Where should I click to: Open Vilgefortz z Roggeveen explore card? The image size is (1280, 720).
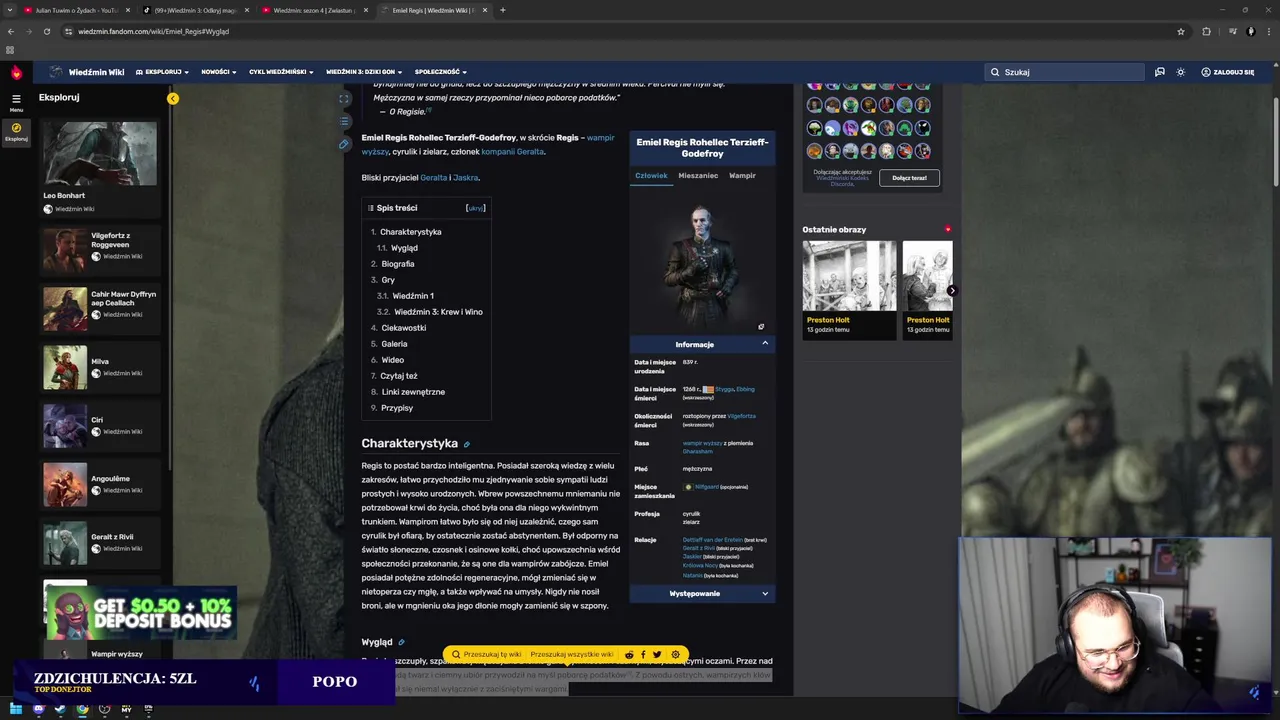99,250
